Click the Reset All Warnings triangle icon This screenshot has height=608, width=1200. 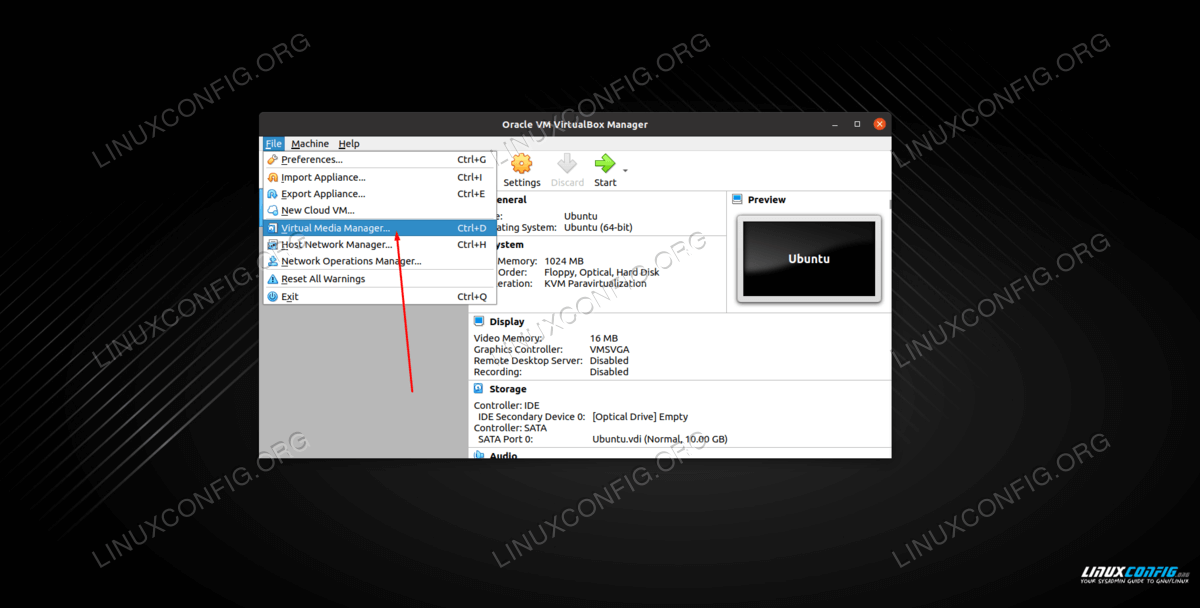[x=272, y=279]
